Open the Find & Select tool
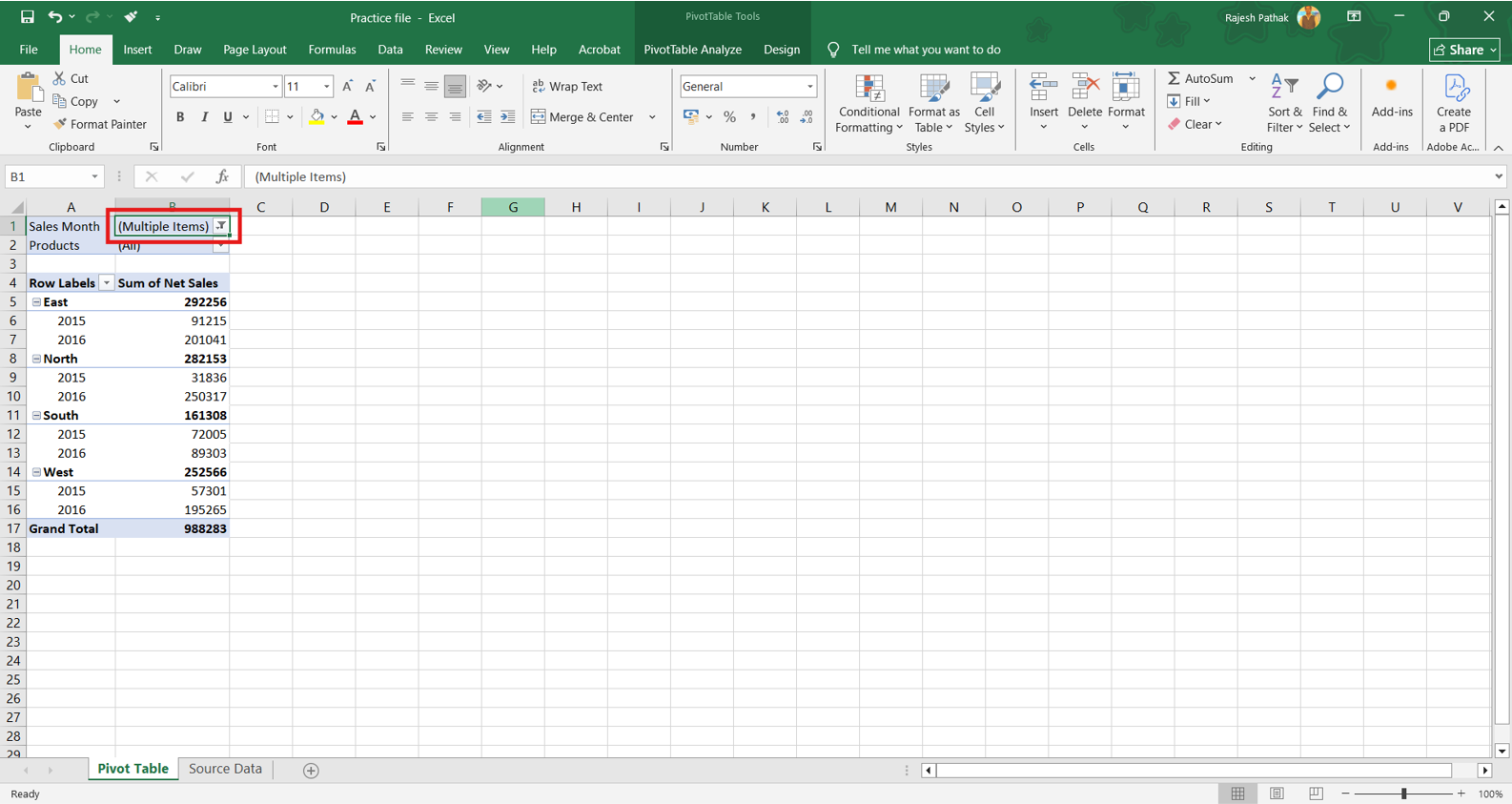The height and width of the screenshot is (804, 1512). 1329,104
